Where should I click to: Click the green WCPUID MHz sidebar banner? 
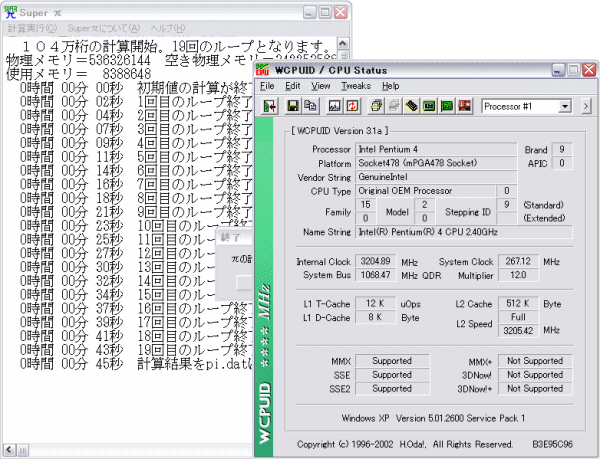(264, 287)
